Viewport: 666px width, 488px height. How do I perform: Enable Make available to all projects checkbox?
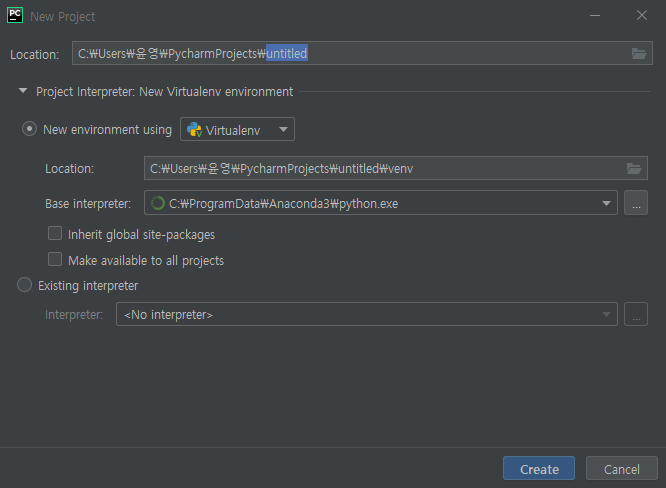click(55, 260)
